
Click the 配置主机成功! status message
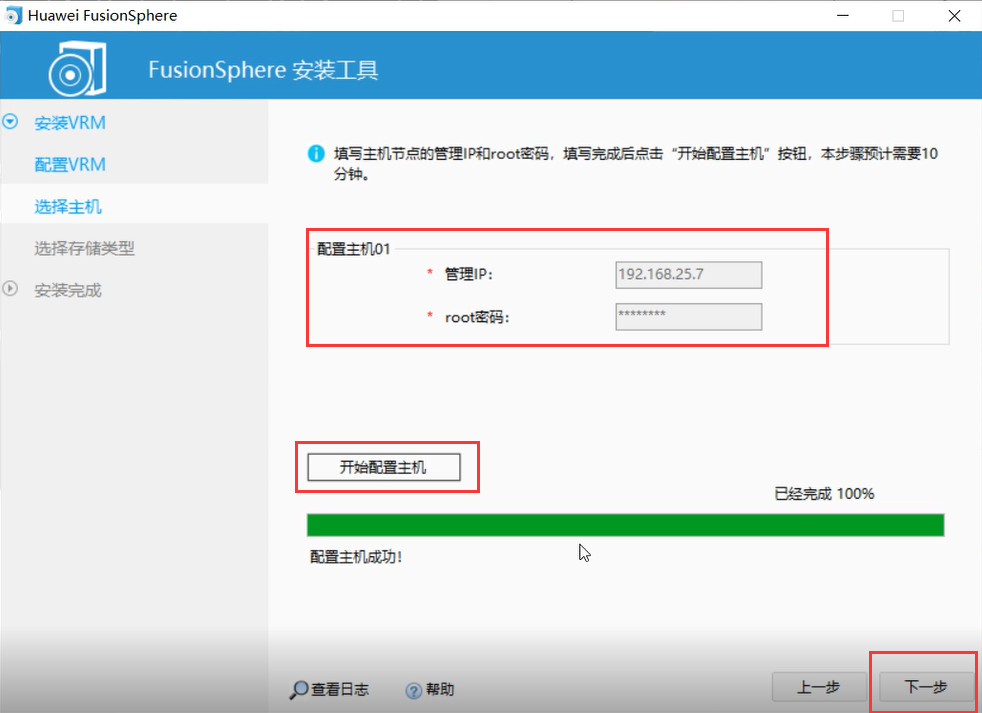pos(356,557)
